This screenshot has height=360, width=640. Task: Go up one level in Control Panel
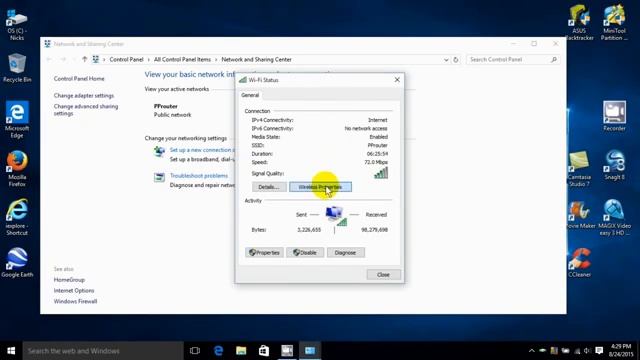pyautogui.click(x=84, y=60)
